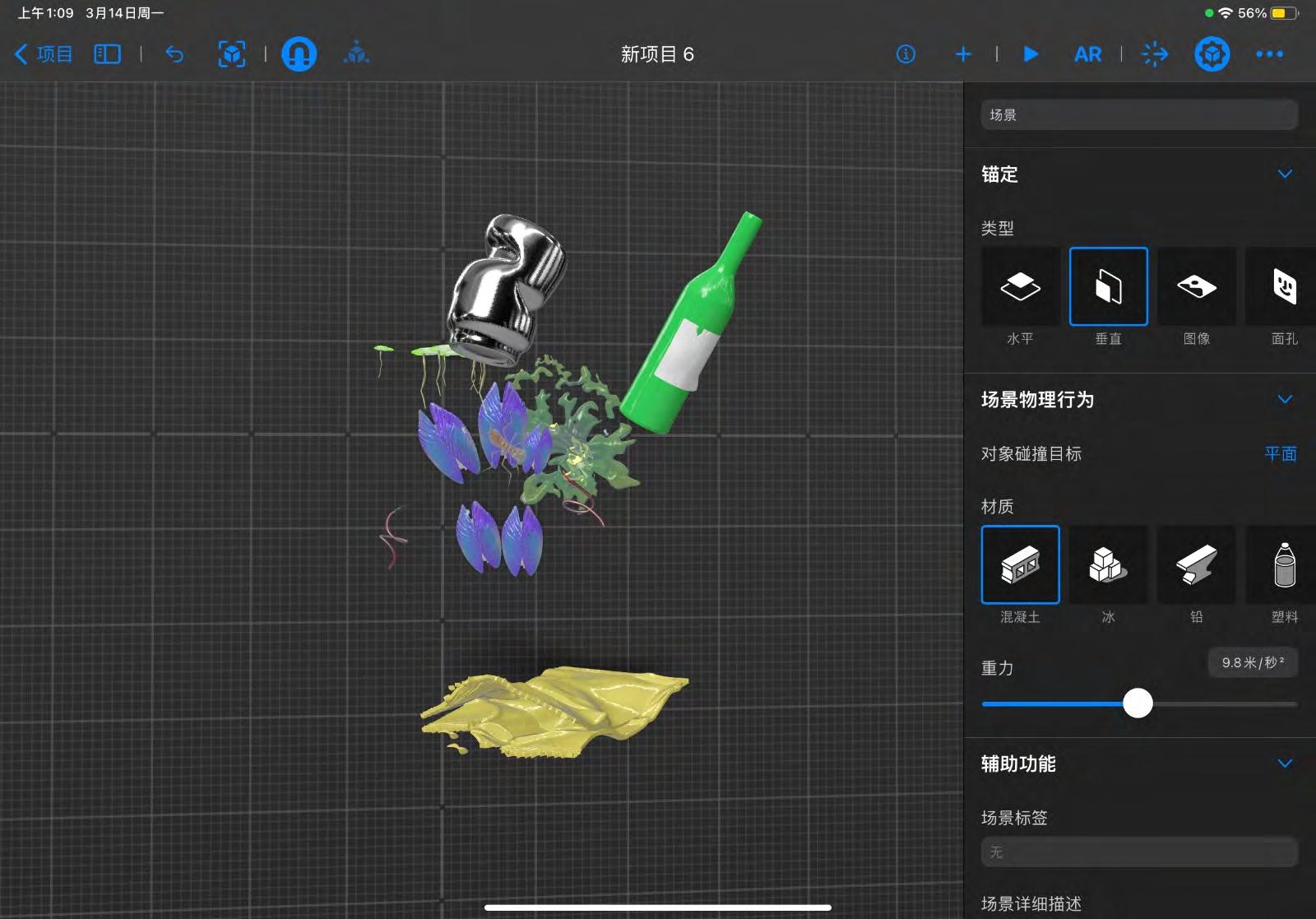The width and height of the screenshot is (1316, 919).
Task: Edit the 9.8 米/秒² gravity value
Action: (1253, 663)
